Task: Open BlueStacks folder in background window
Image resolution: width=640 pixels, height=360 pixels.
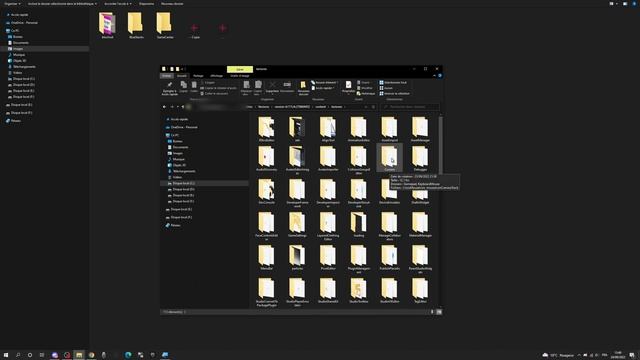Action: point(136,25)
